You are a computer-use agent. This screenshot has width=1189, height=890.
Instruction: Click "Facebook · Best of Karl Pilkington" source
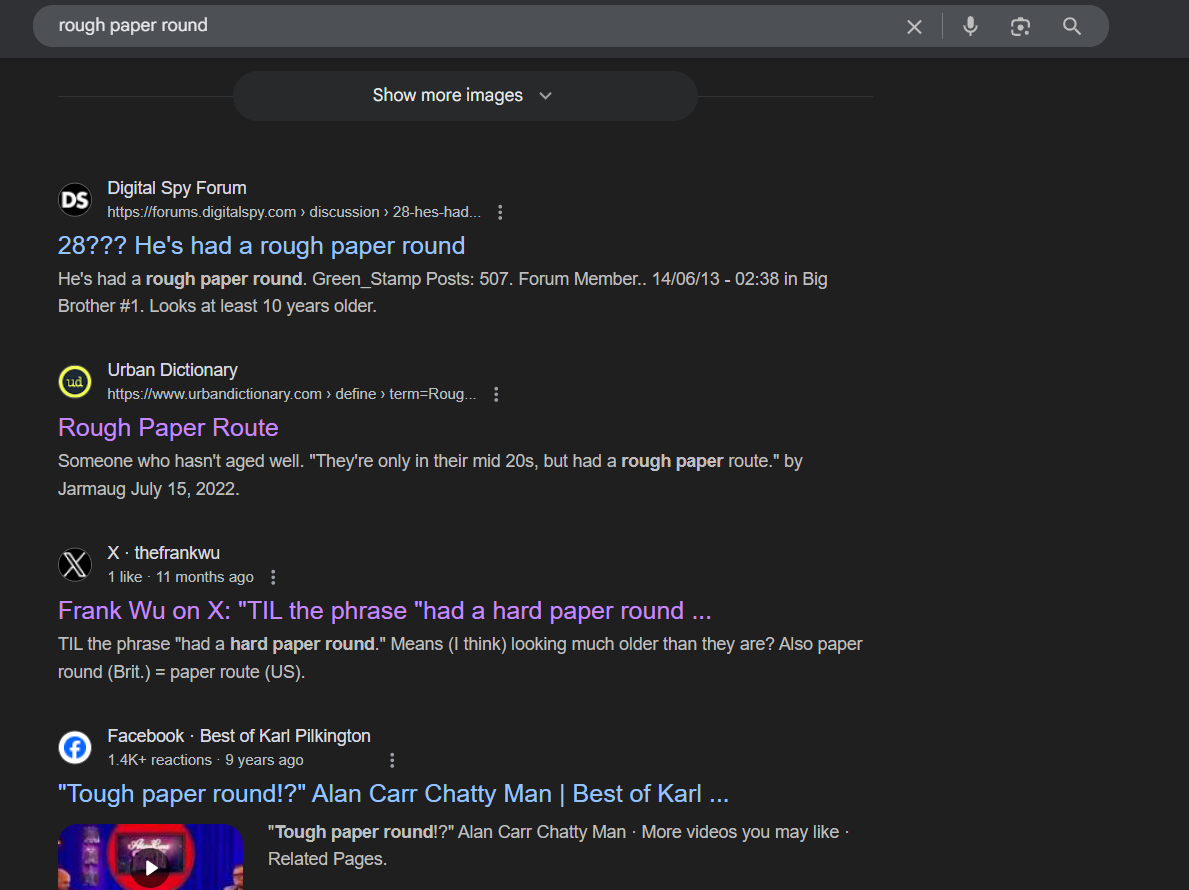239,736
